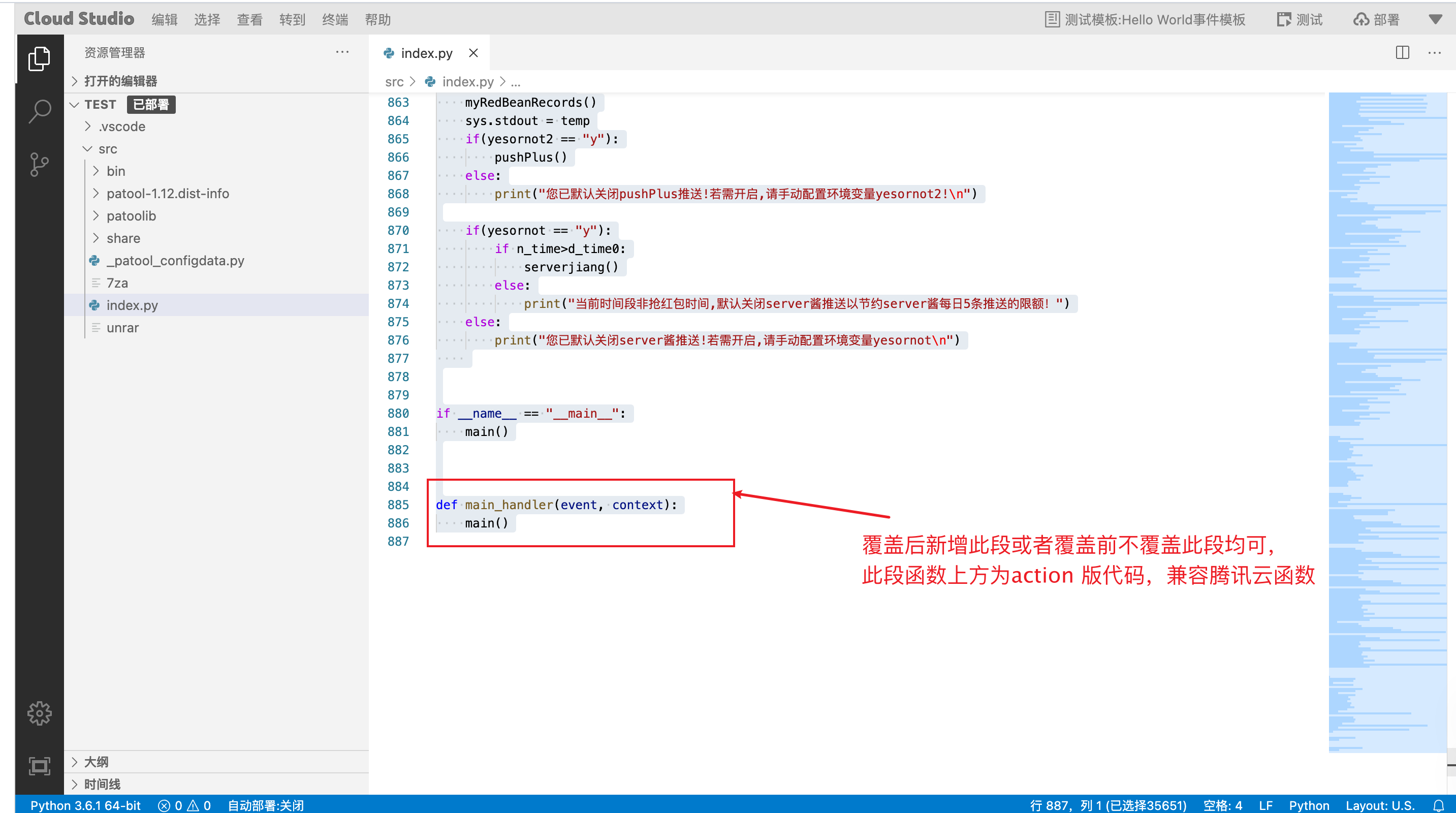Click the 已部署 deployed badge
This screenshot has width=1456, height=813.
pyautogui.click(x=151, y=105)
